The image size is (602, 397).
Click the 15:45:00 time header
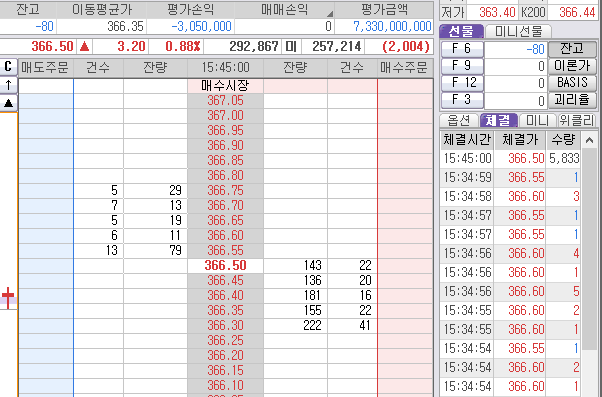[x=225, y=68]
